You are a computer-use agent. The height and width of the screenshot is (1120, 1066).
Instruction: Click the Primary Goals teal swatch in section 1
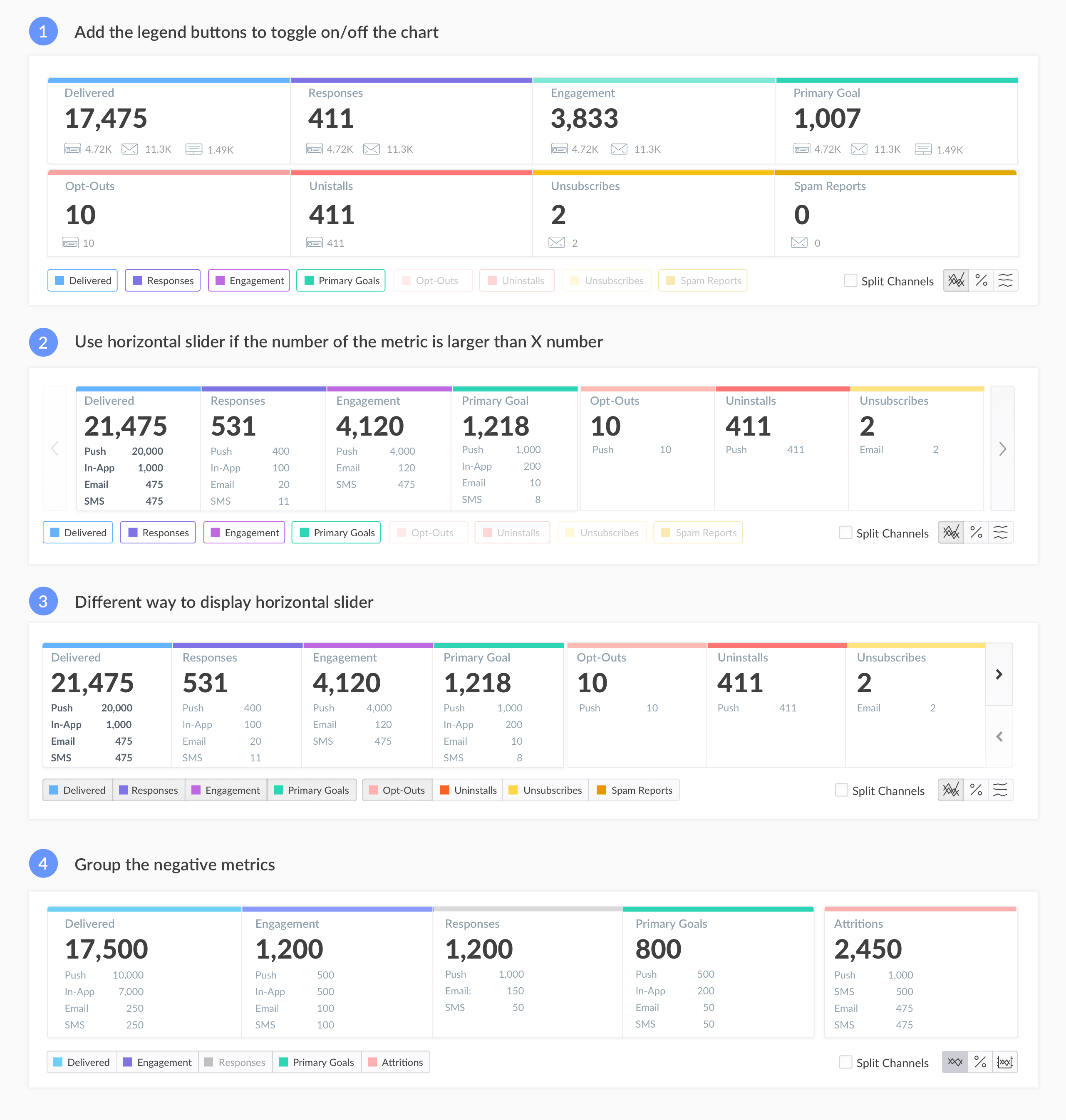[309, 280]
